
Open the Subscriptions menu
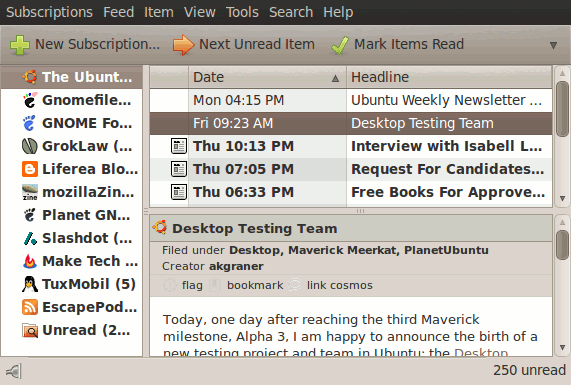(x=49, y=12)
